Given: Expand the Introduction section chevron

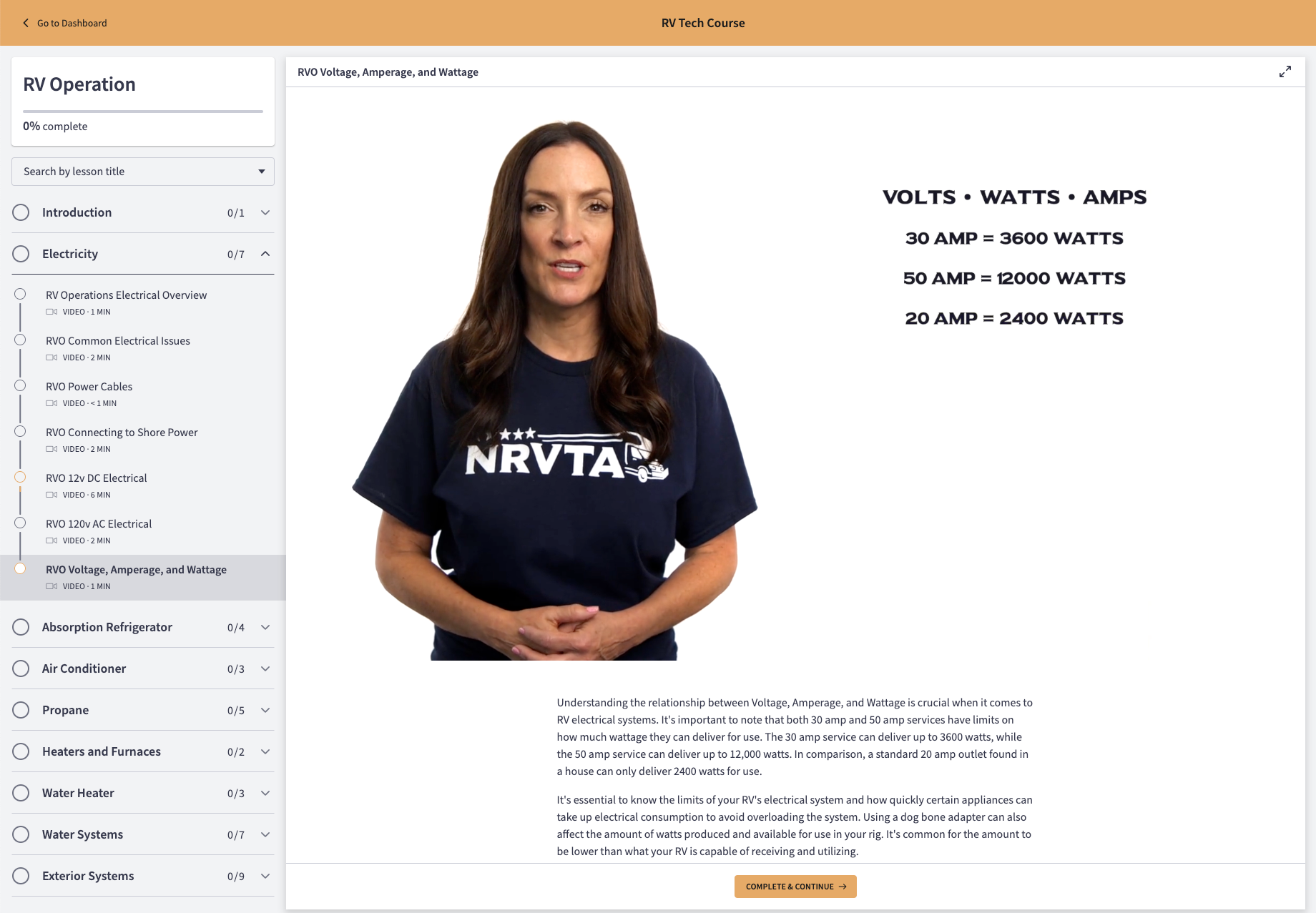Looking at the screenshot, I should tap(265, 212).
